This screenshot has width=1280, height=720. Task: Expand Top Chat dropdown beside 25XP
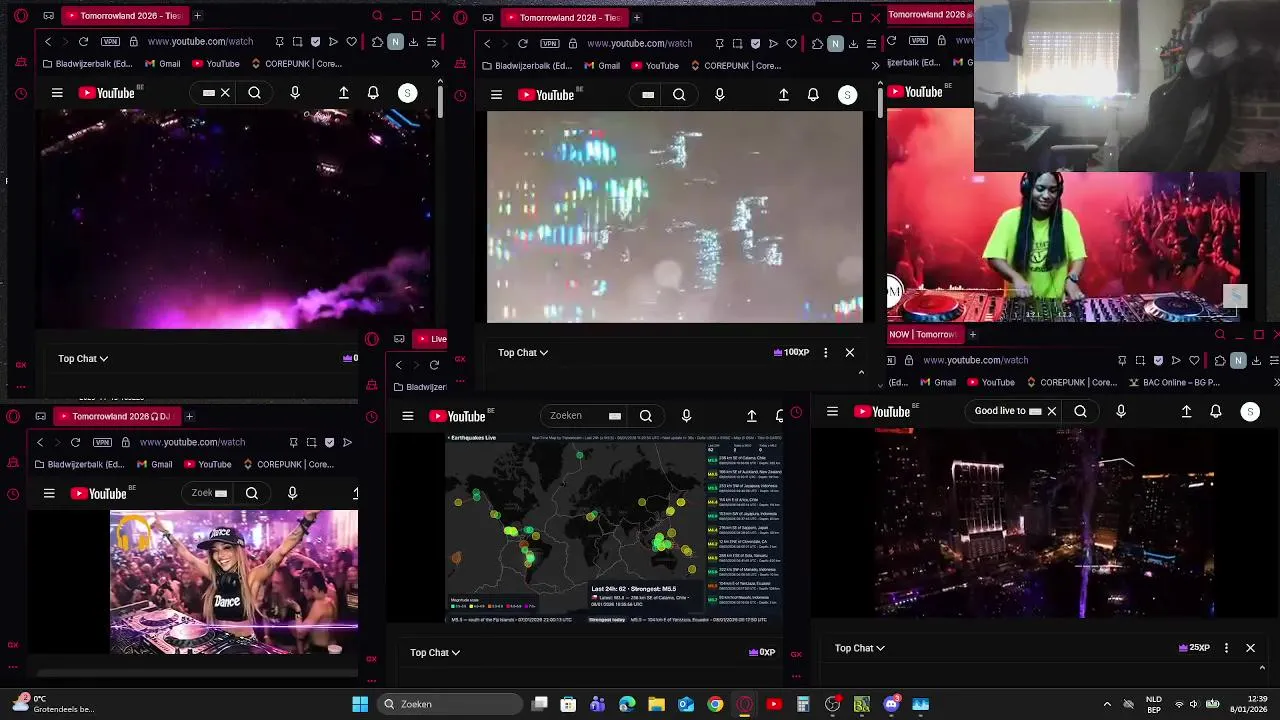tap(860, 648)
